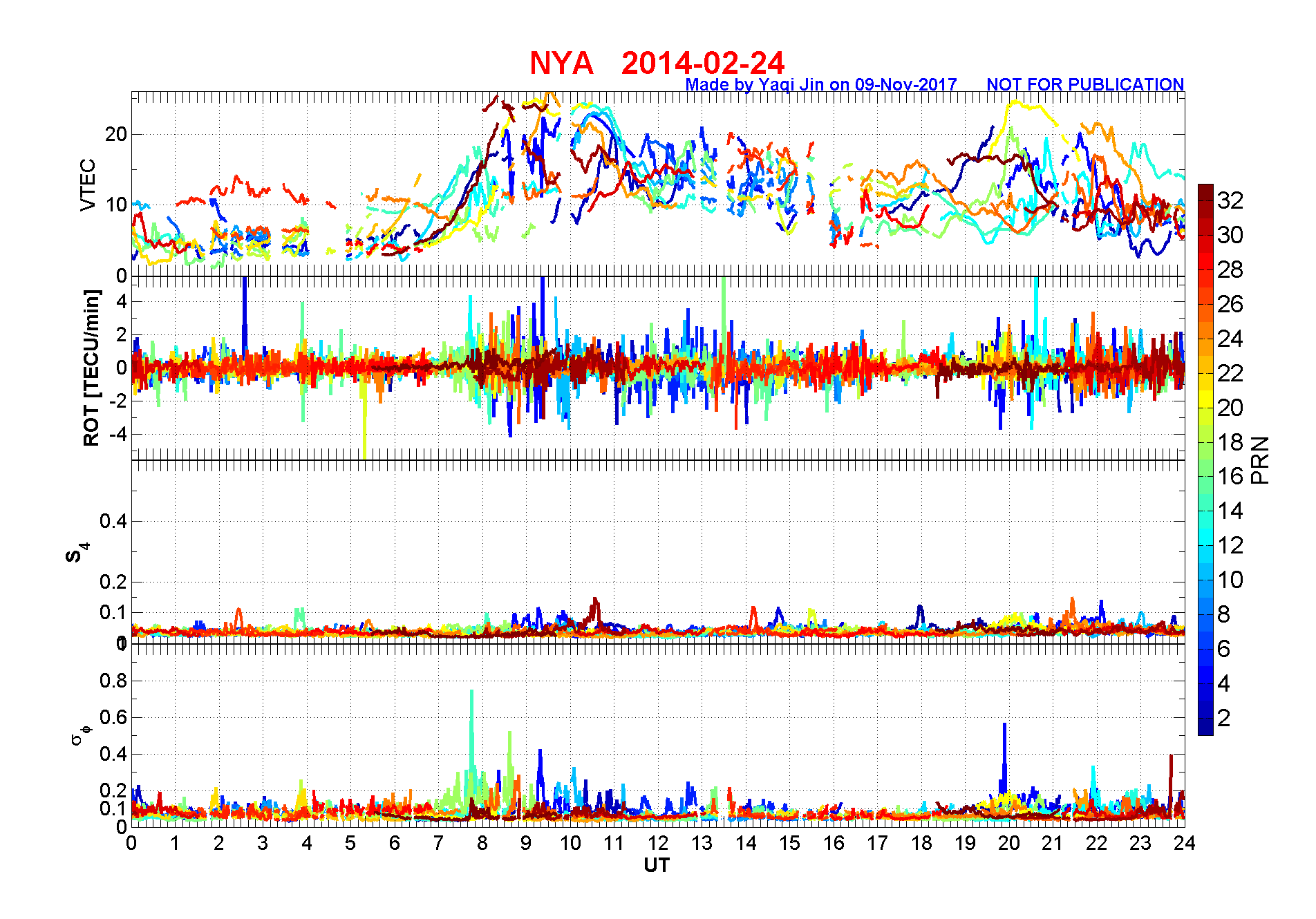Viewport: 1316px width, 919px height.
Task: Click the -4 tick on the ROT axis
Action: click(x=117, y=434)
